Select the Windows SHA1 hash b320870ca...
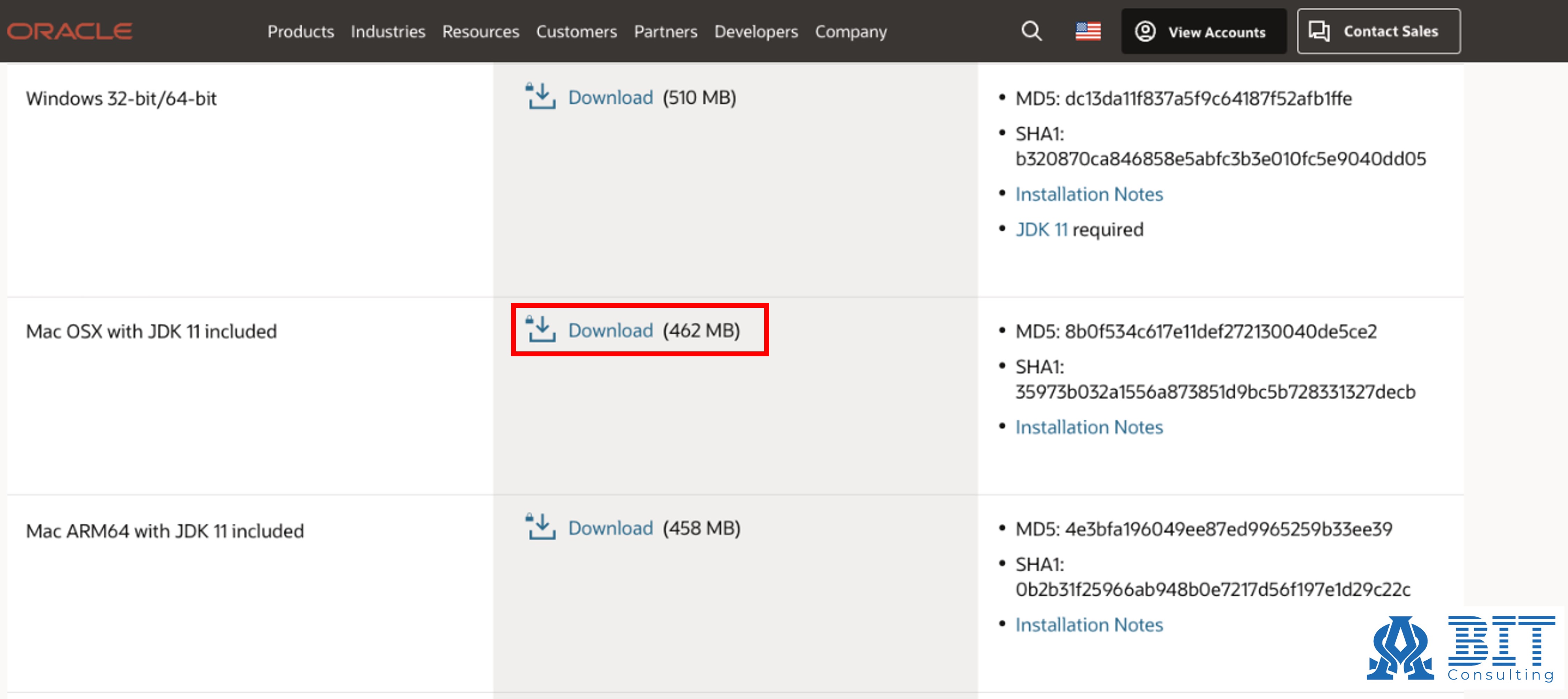The width and height of the screenshot is (1568, 699). pyautogui.click(x=1220, y=159)
